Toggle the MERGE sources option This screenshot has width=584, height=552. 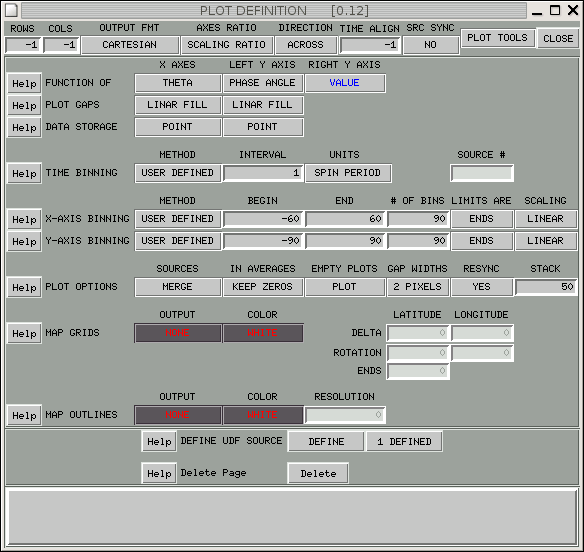click(178, 287)
